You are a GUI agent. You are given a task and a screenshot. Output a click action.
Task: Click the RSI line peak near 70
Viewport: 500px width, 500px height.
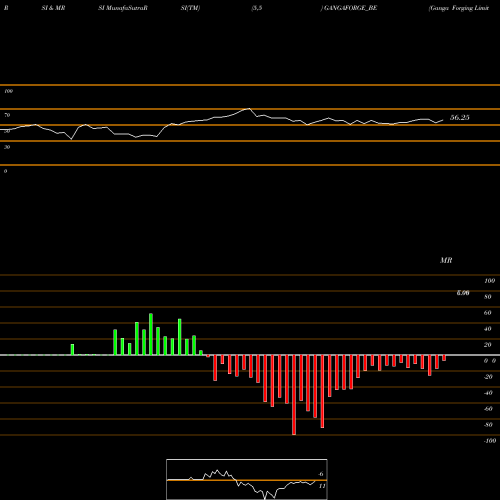click(x=248, y=109)
